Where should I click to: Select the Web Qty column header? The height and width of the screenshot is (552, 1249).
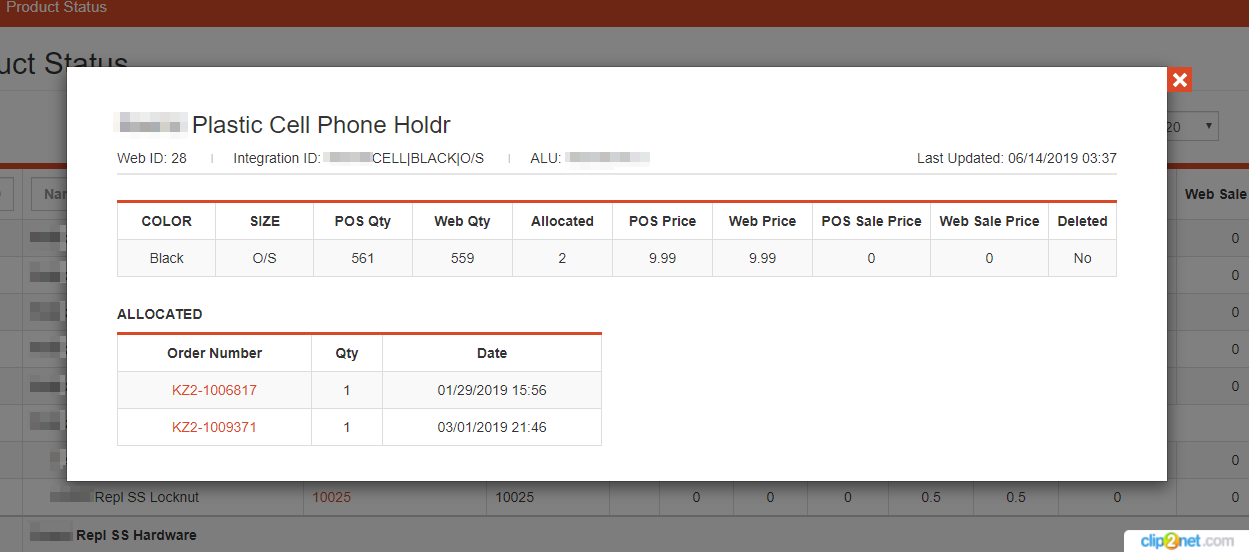pos(462,221)
